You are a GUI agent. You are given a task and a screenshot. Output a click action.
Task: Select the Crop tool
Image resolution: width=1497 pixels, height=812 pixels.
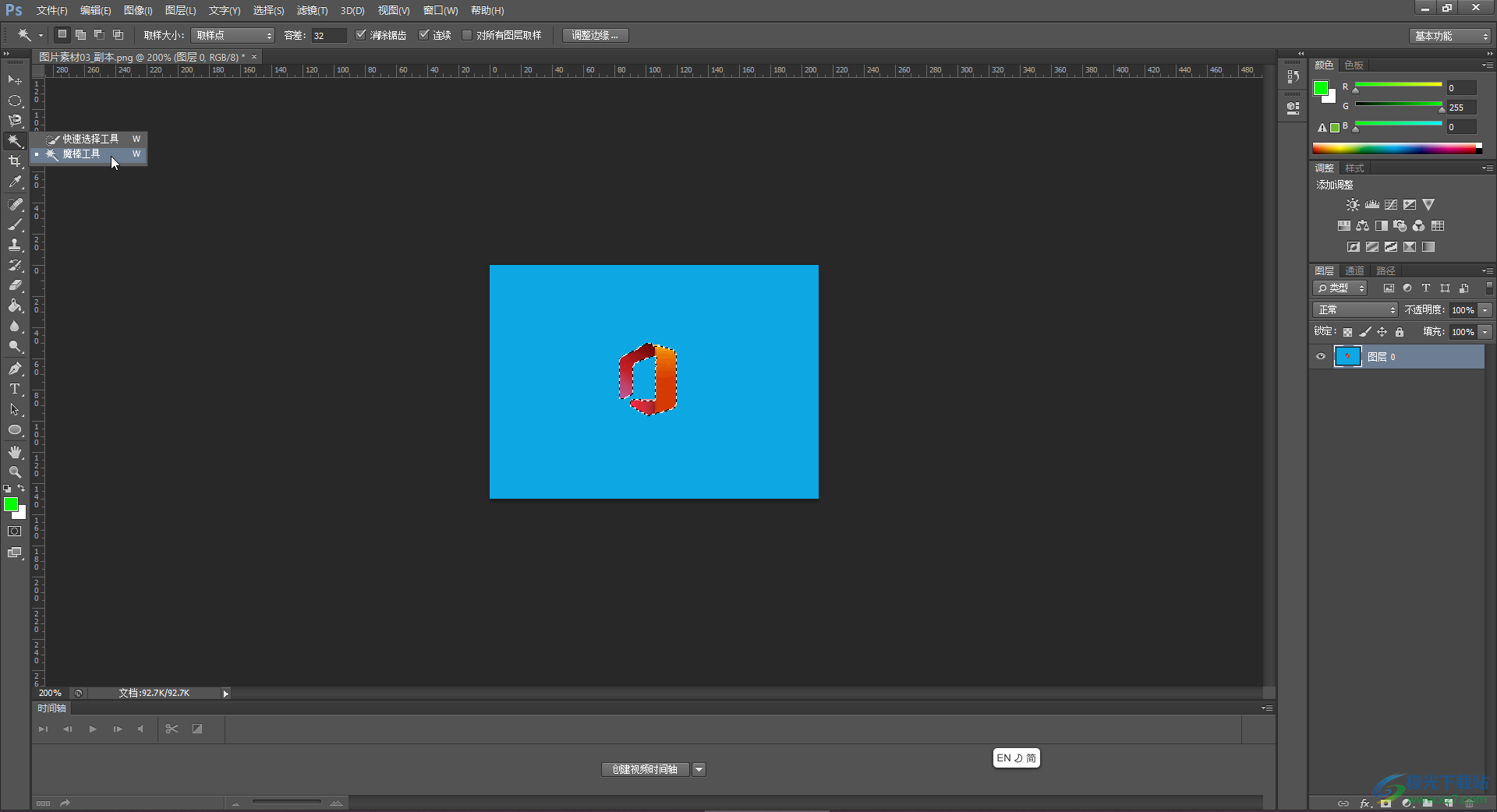[15, 161]
